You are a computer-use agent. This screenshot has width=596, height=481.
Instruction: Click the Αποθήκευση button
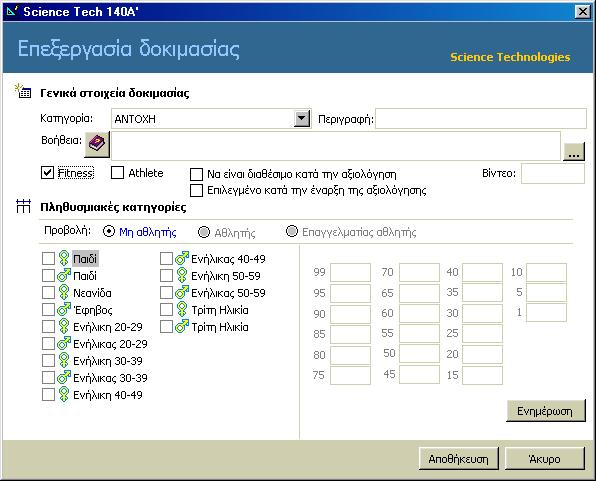coord(458,459)
